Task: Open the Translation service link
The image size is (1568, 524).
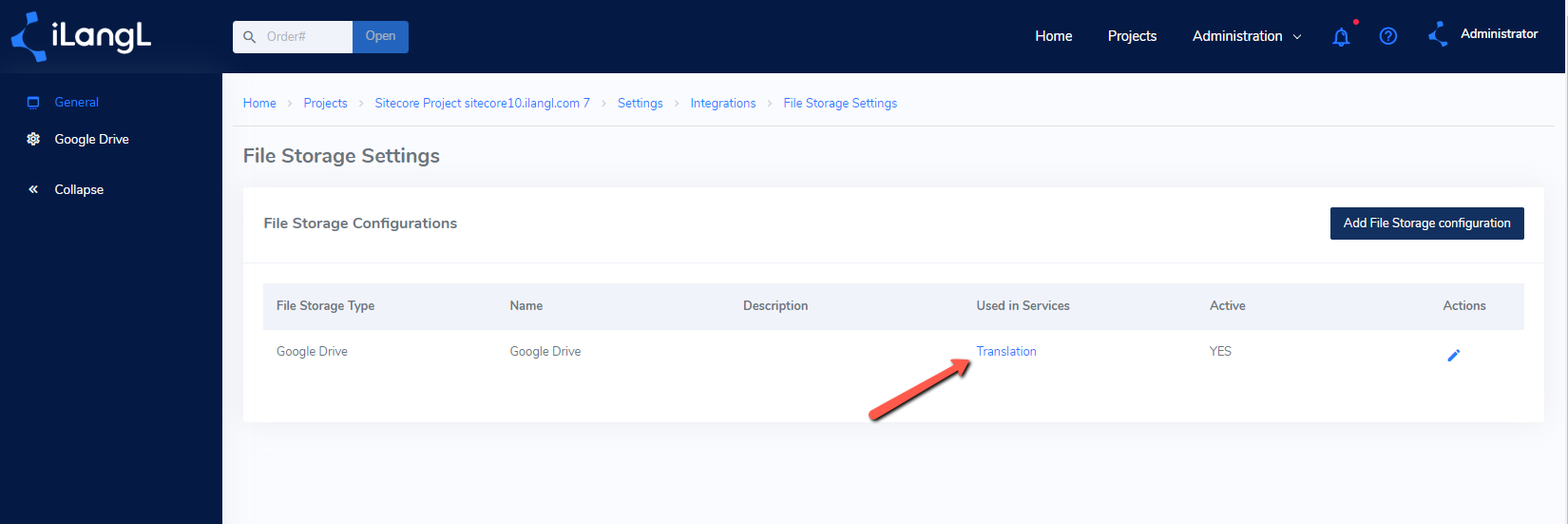Action: pos(1006,352)
